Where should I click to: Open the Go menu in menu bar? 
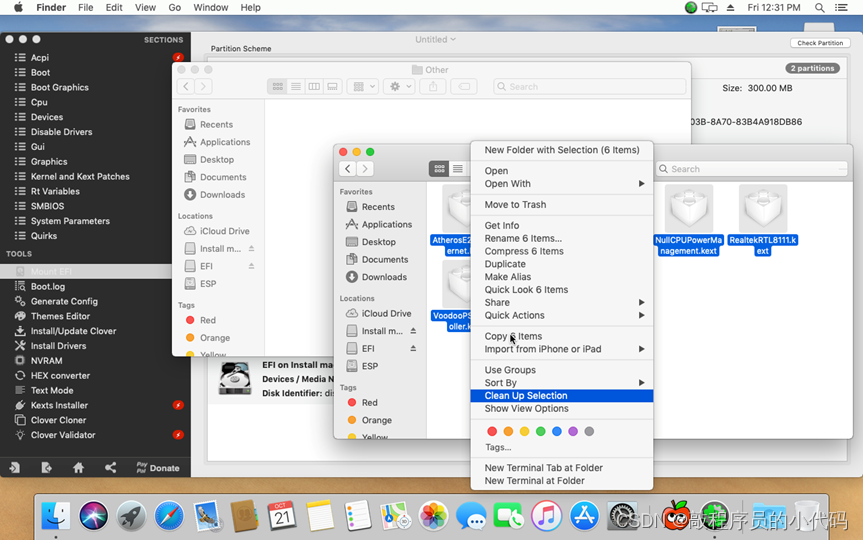click(x=174, y=7)
